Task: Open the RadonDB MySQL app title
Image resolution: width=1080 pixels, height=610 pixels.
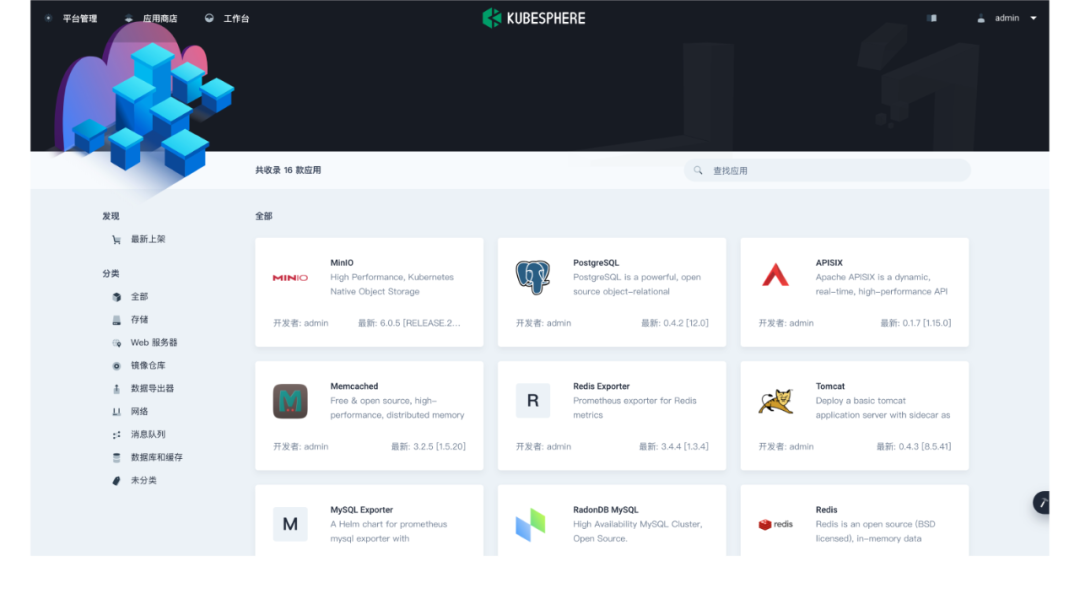Action: pyautogui.click(x=605, y=510)
